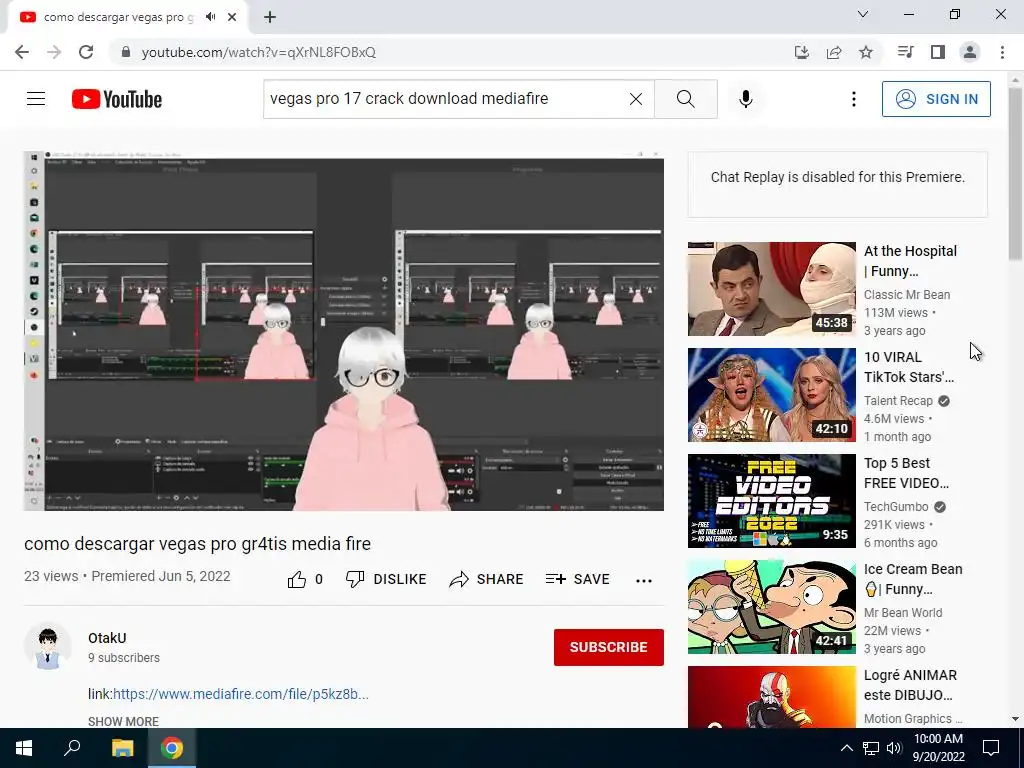The height and width of the screenshot is (768, 1024).
Task: Open YouTube settings three-dot menu
Action: point(854,99)
